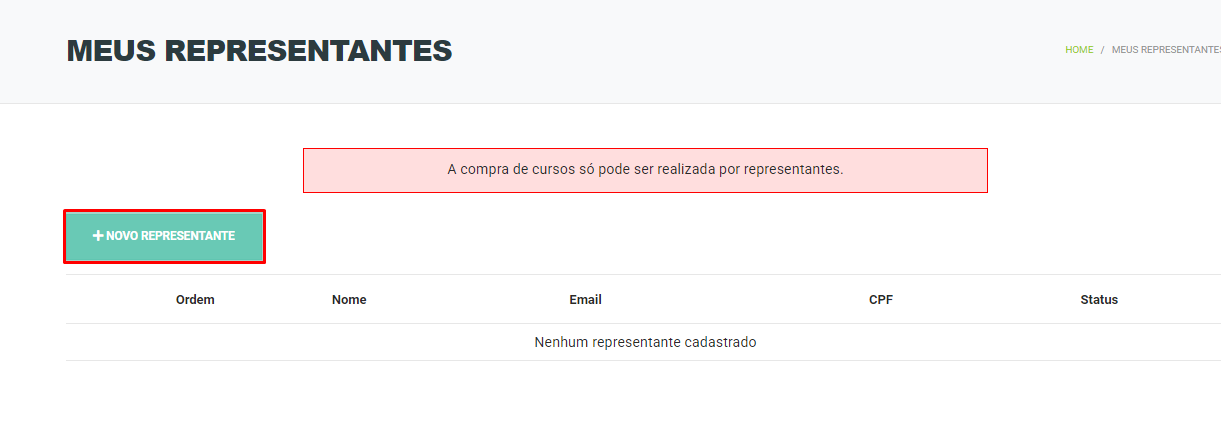The width and height of the screenshot is (1221, 447).
Task: Click the MEUS REPRESENTANTES page title
Action: [x=260, y=51]
